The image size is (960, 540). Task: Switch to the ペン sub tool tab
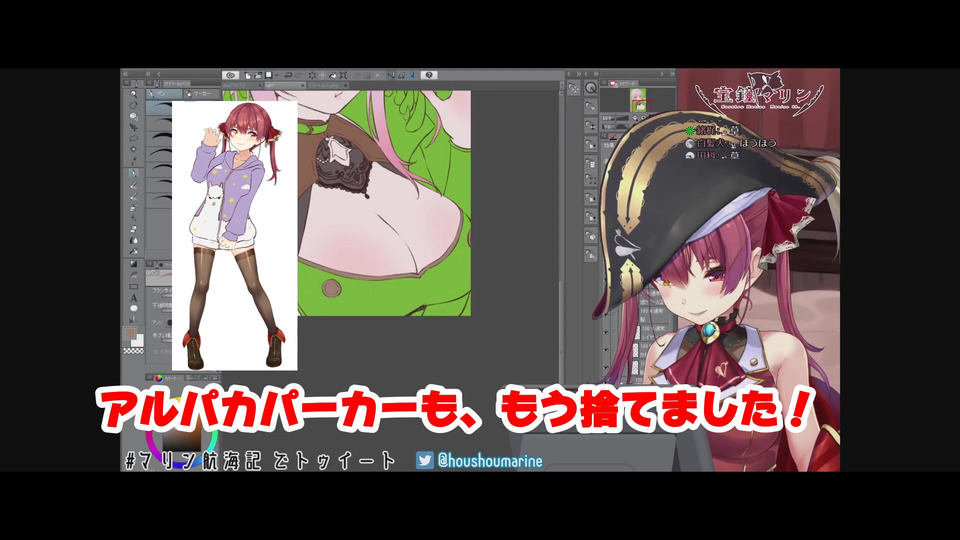click(x=164, y=94)
